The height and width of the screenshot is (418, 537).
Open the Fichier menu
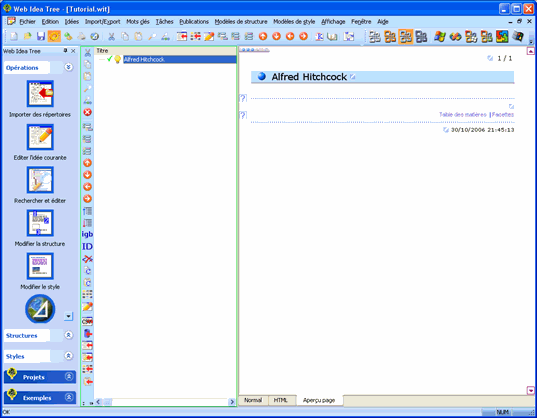[27, 22]
